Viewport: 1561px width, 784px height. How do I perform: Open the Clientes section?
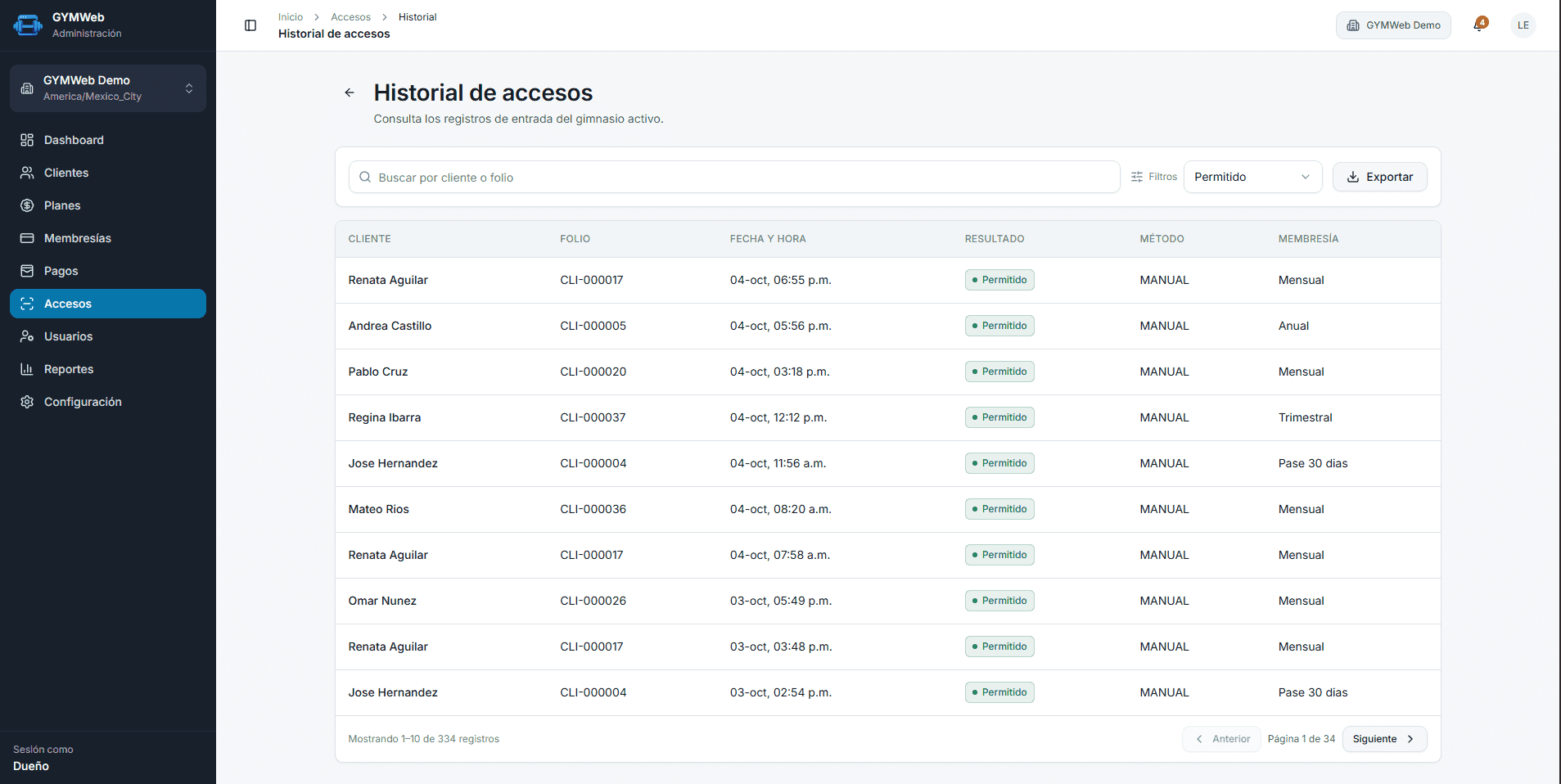coord(108,173)
